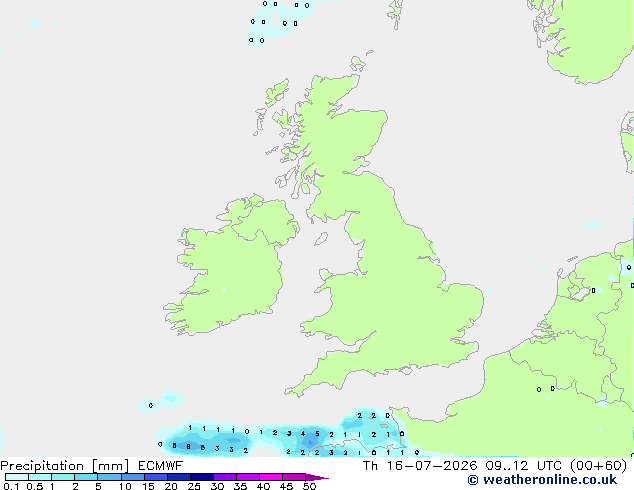
Task: Click the 25–30 mm dark blue swatch
Action: (x=201, y=477)
